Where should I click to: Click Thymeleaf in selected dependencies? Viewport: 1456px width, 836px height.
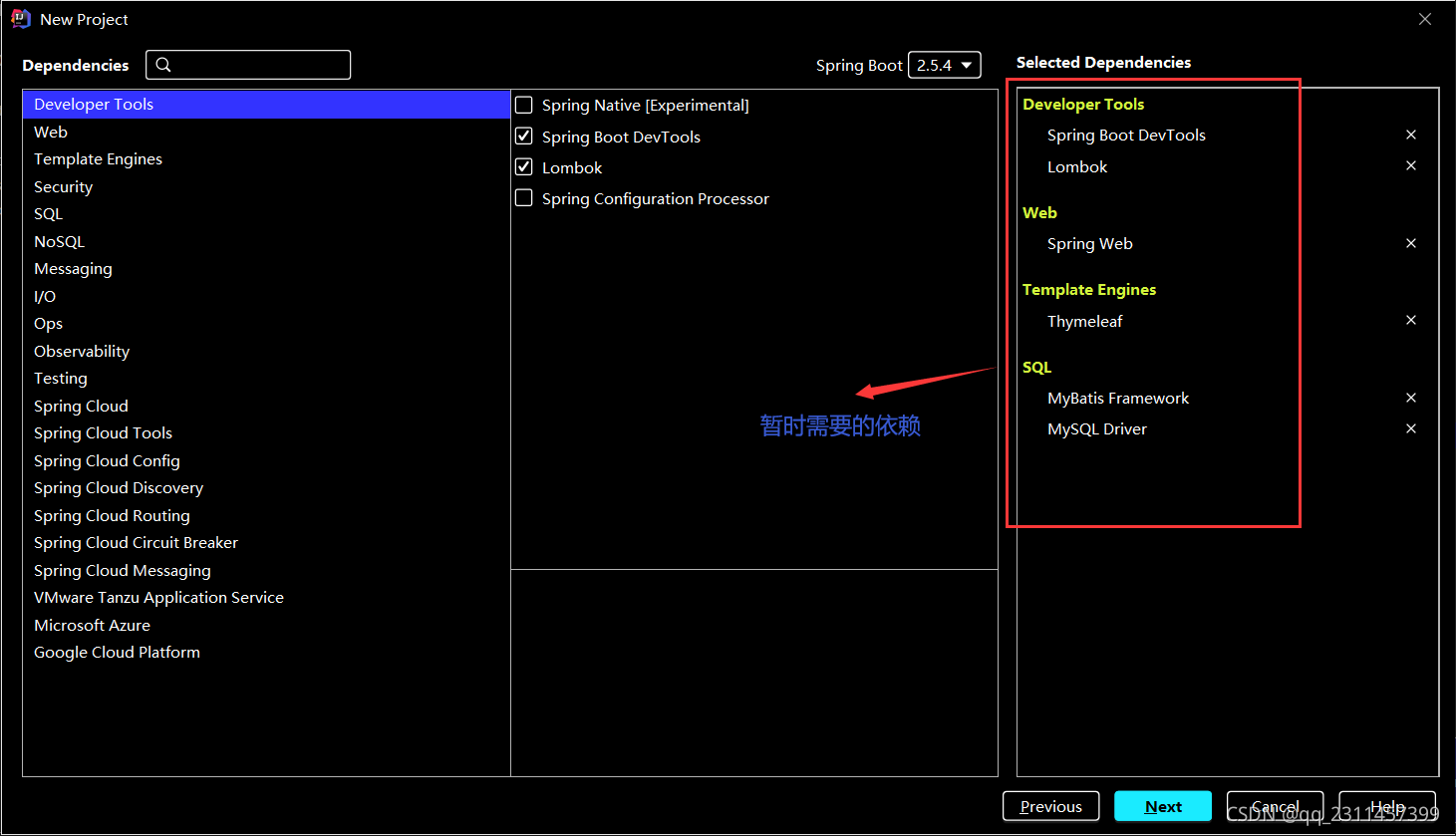pyautogui.click(x=1084, y=321)
